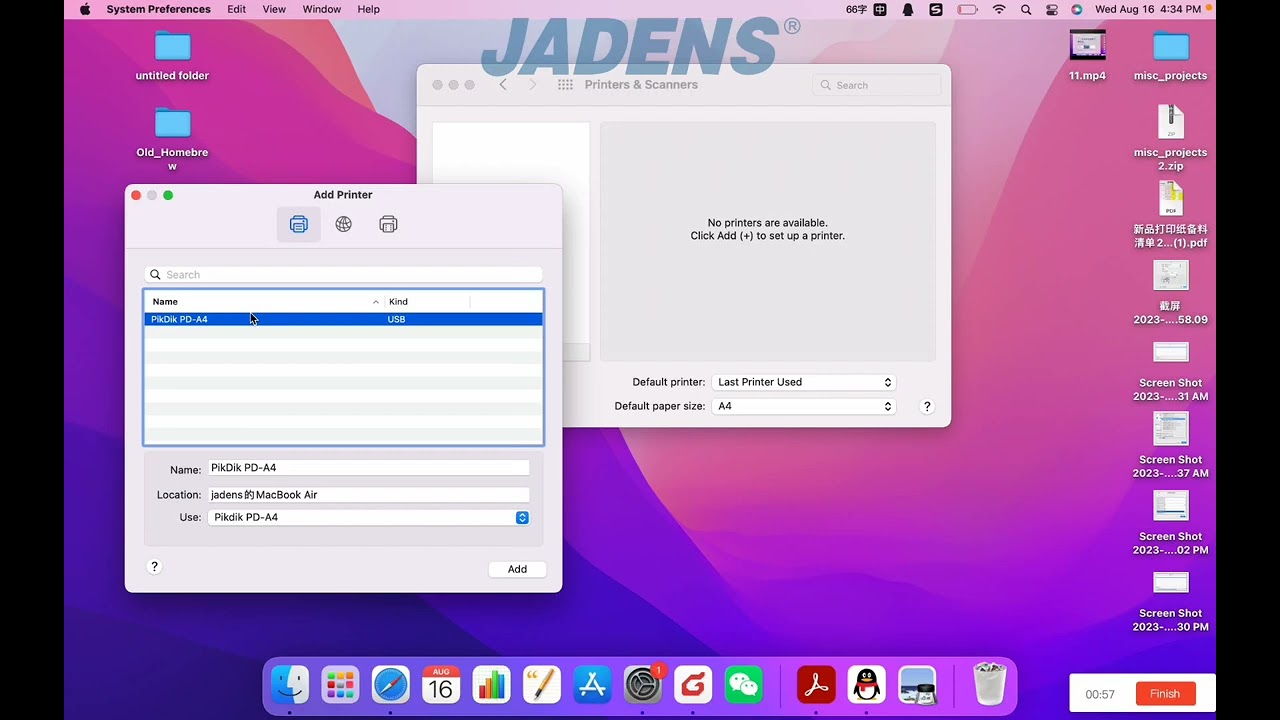Open the Wi-Fi menu
Image resolution: width=1280 pixels, height=720 pixels.
click(x=998, y=9)
